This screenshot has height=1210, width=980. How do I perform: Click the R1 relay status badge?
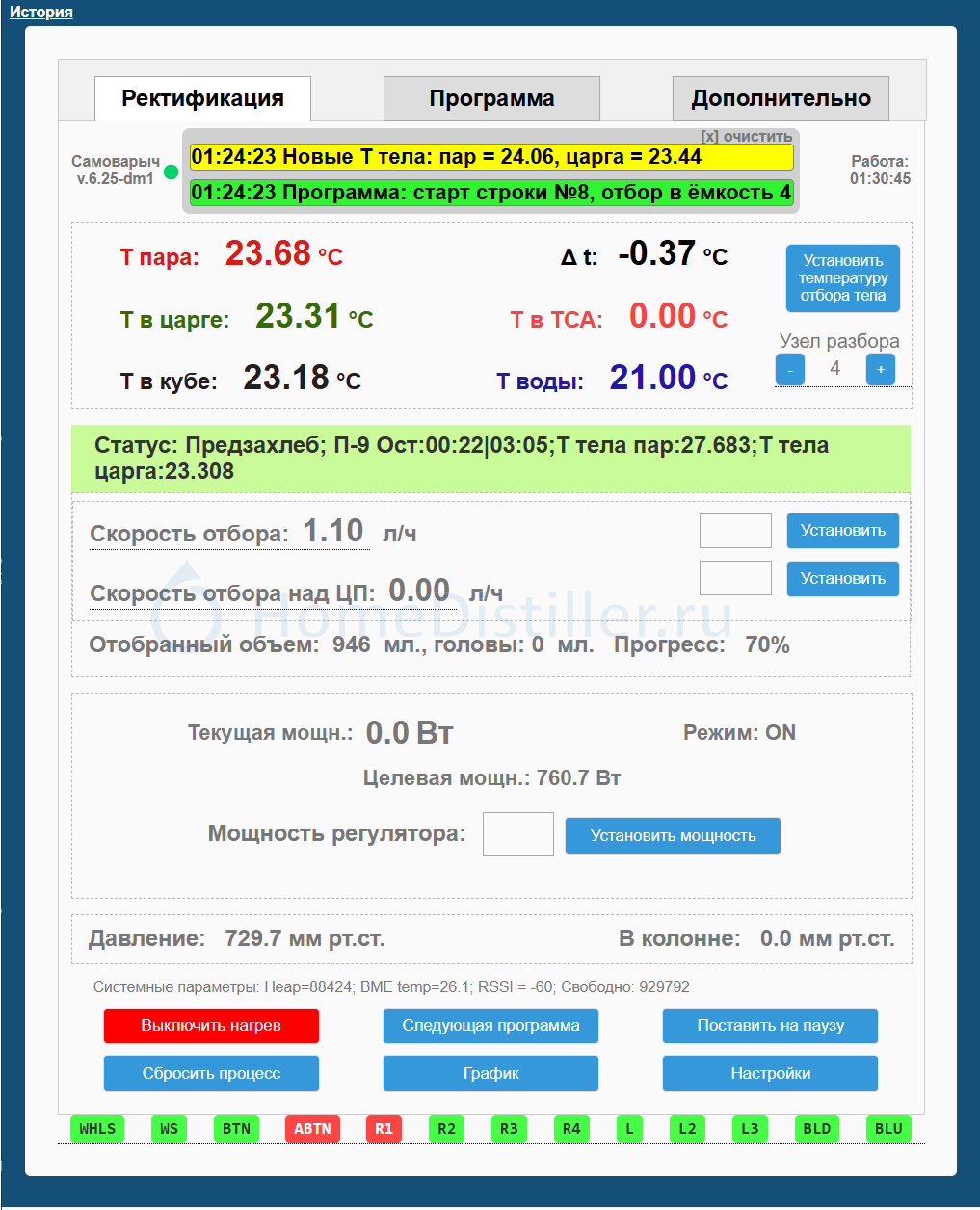click(384, 1129)
